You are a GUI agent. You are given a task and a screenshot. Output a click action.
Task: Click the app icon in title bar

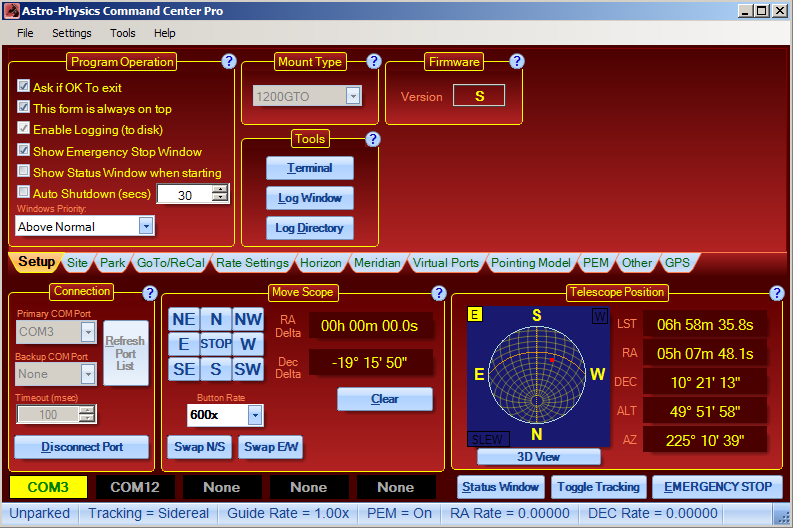11,11
